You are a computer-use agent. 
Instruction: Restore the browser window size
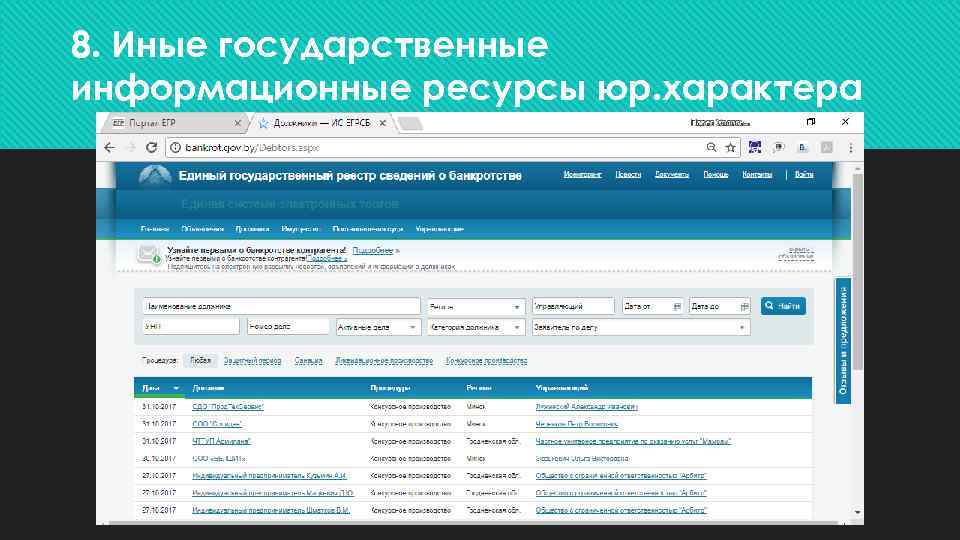coord(811,122)
